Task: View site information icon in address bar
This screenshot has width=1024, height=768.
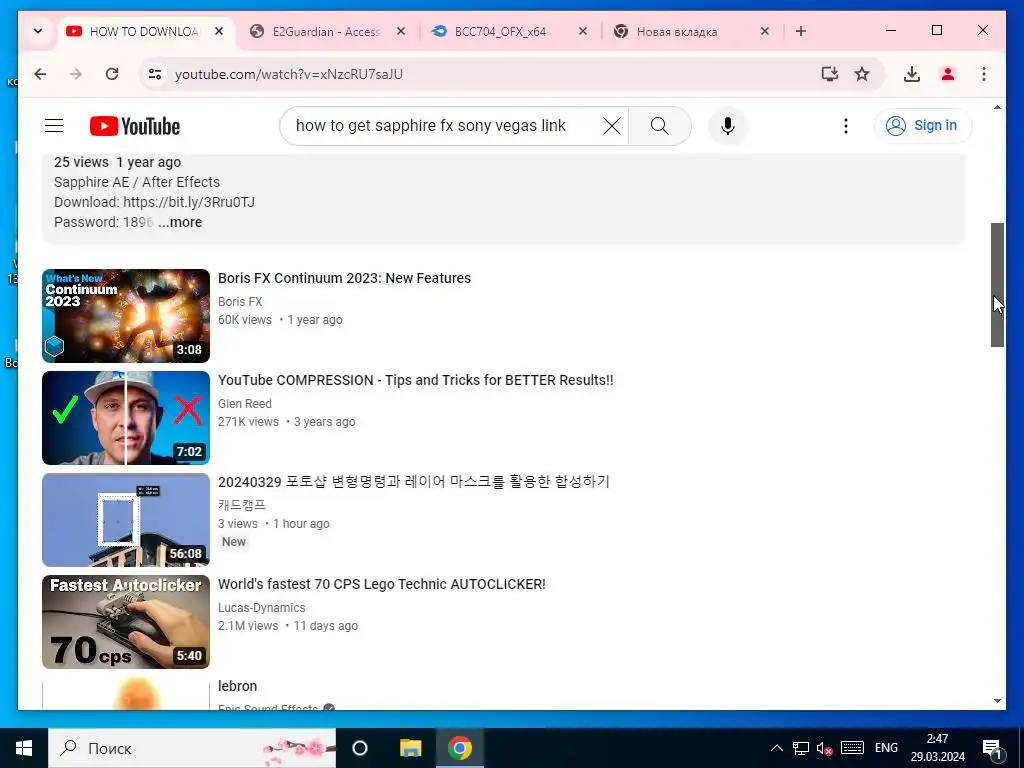Action: point(155,74)
